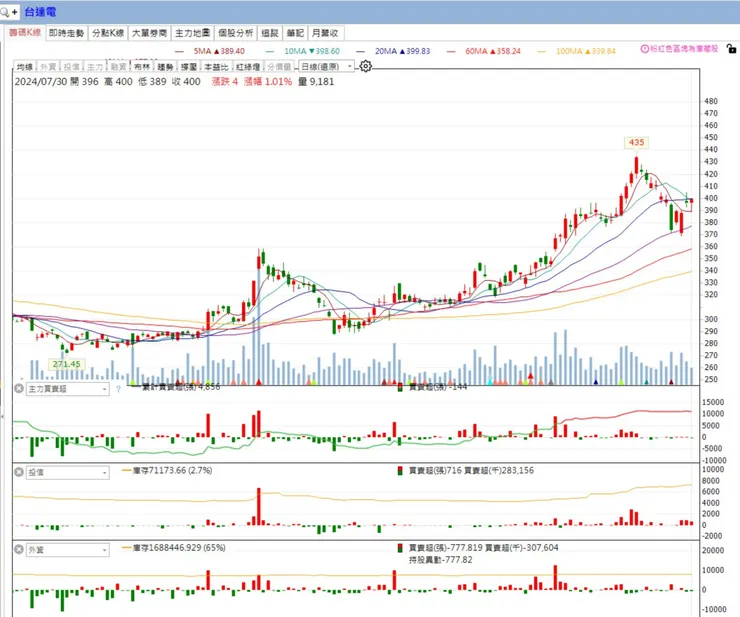Image resolution: width=740 pixels, height=617 pixels.
Task: Click the 持股異動-777.82 text
Action: [440, 560]
